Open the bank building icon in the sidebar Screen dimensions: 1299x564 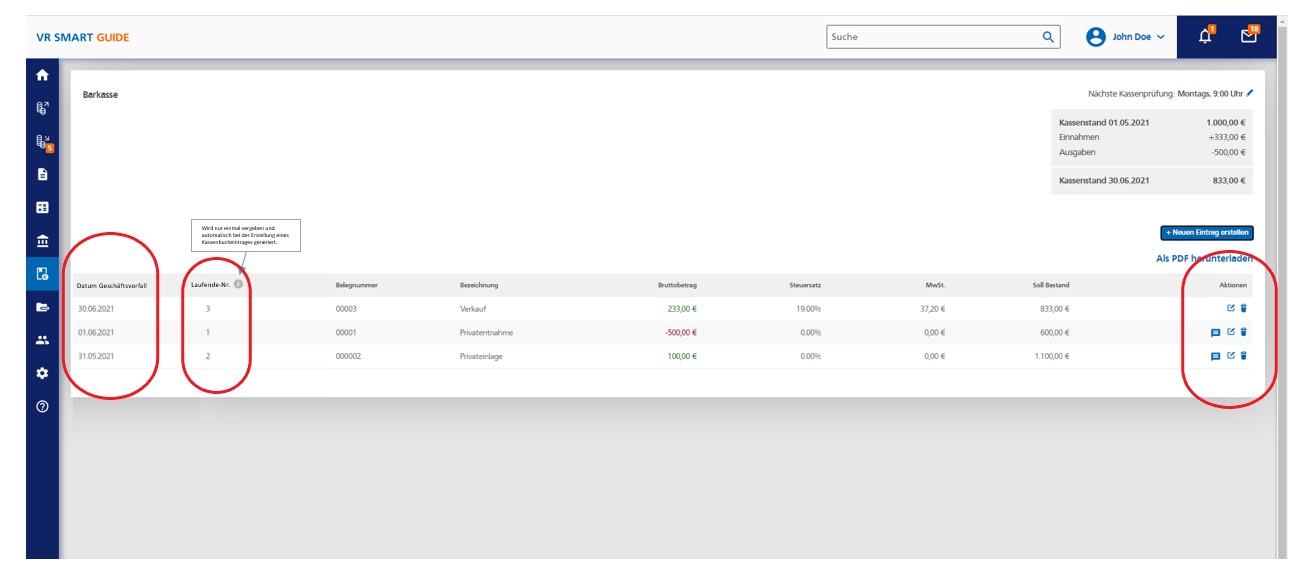point(42,241)
